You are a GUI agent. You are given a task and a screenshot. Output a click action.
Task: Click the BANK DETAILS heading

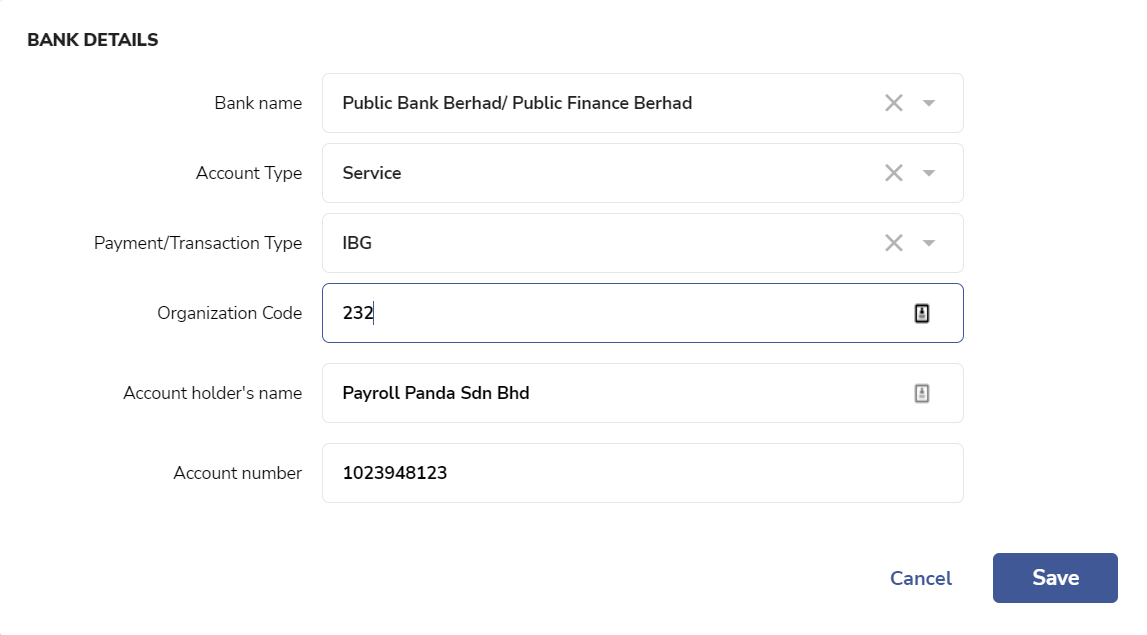tap(93, 40)
